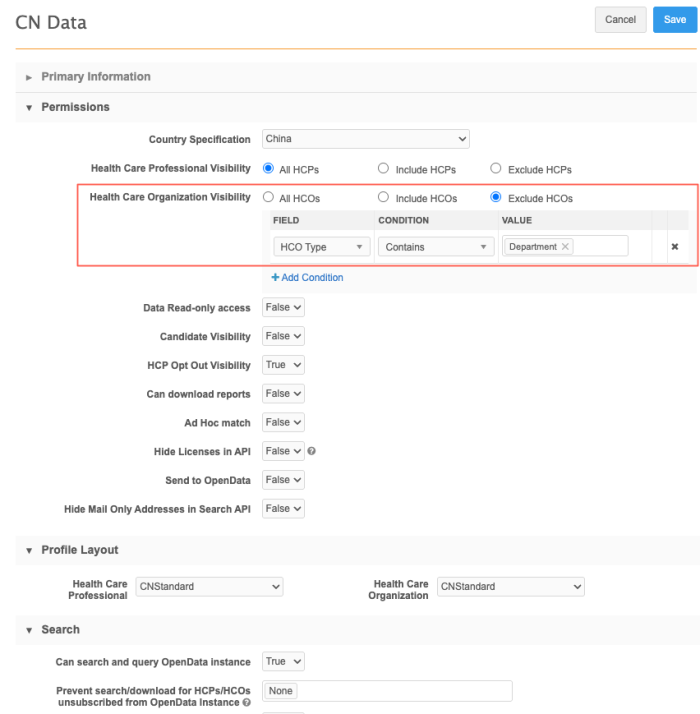Click the Add Condition link
700x714 pixels.
(307, 278)
